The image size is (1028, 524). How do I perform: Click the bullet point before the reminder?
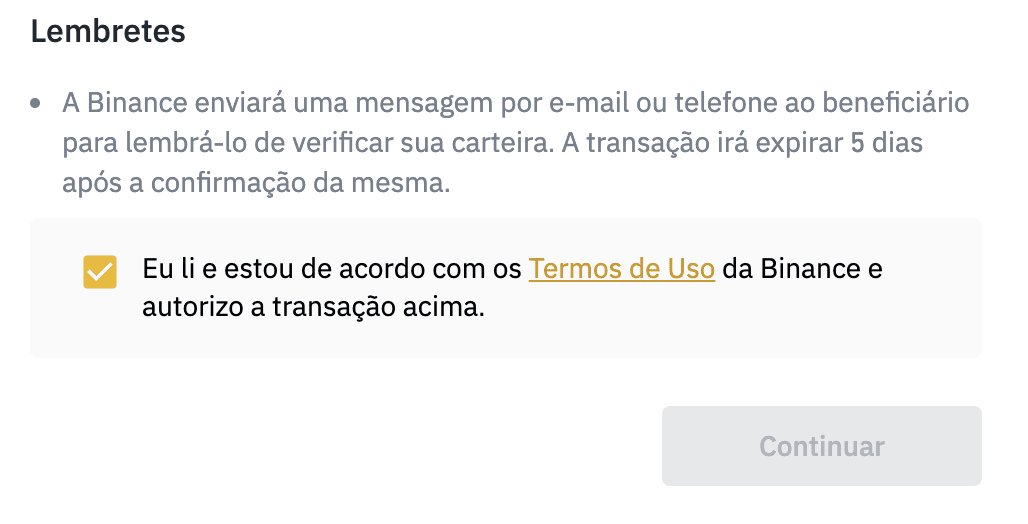point(36,103)
